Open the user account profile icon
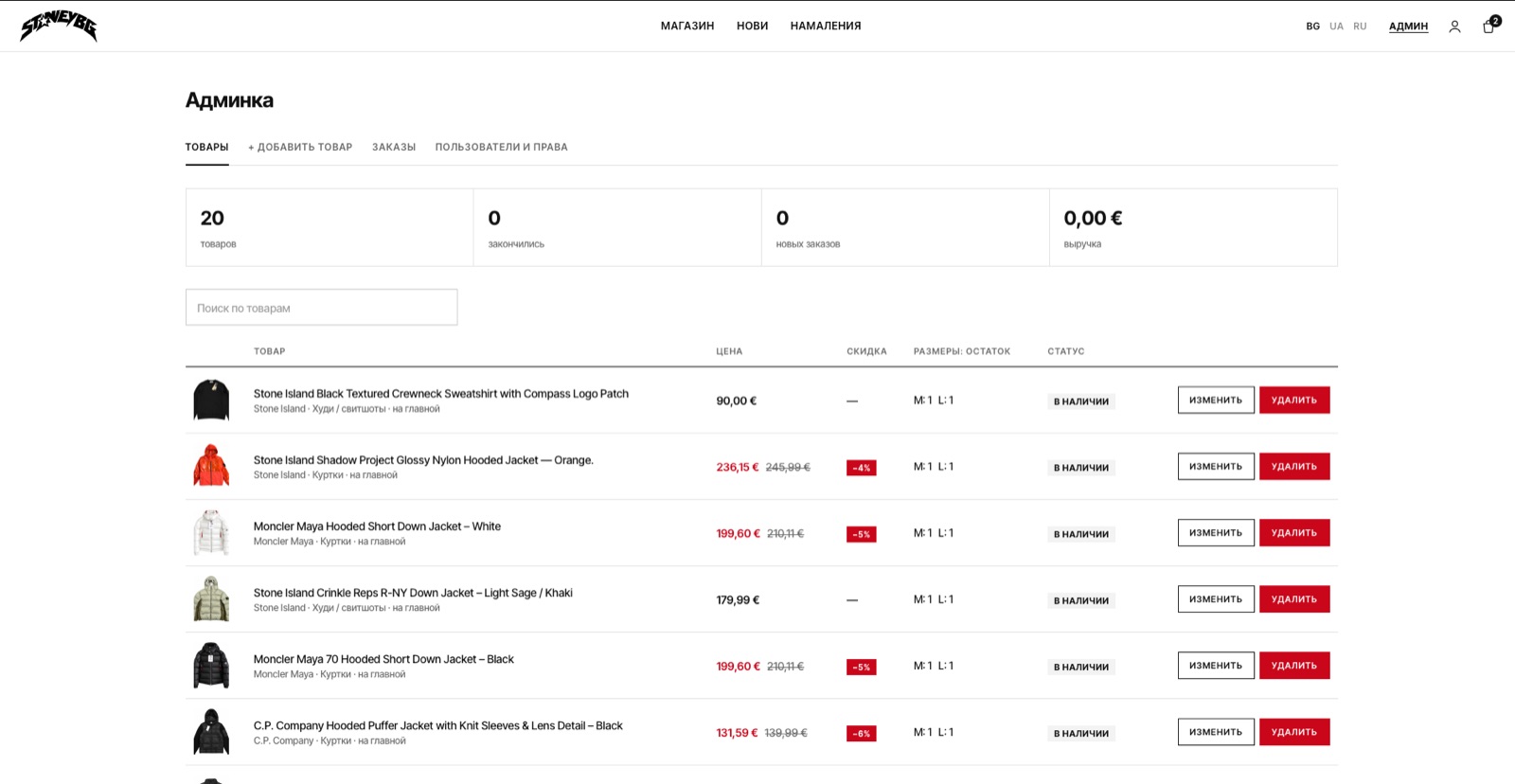Screen dimensions: 1515x784 [x=1454, y=27]
